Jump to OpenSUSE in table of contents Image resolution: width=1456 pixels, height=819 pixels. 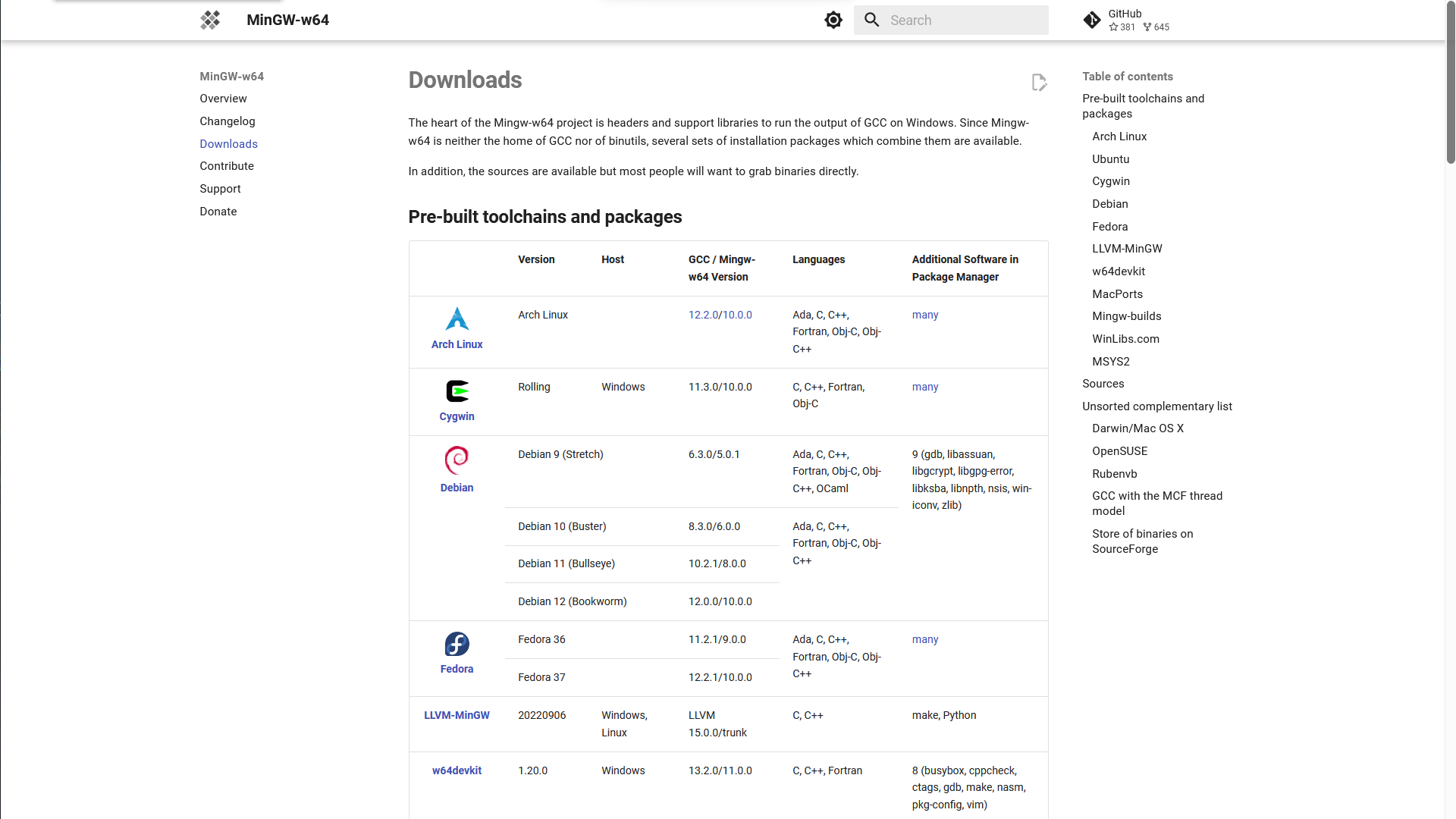tap(1120, 451)
